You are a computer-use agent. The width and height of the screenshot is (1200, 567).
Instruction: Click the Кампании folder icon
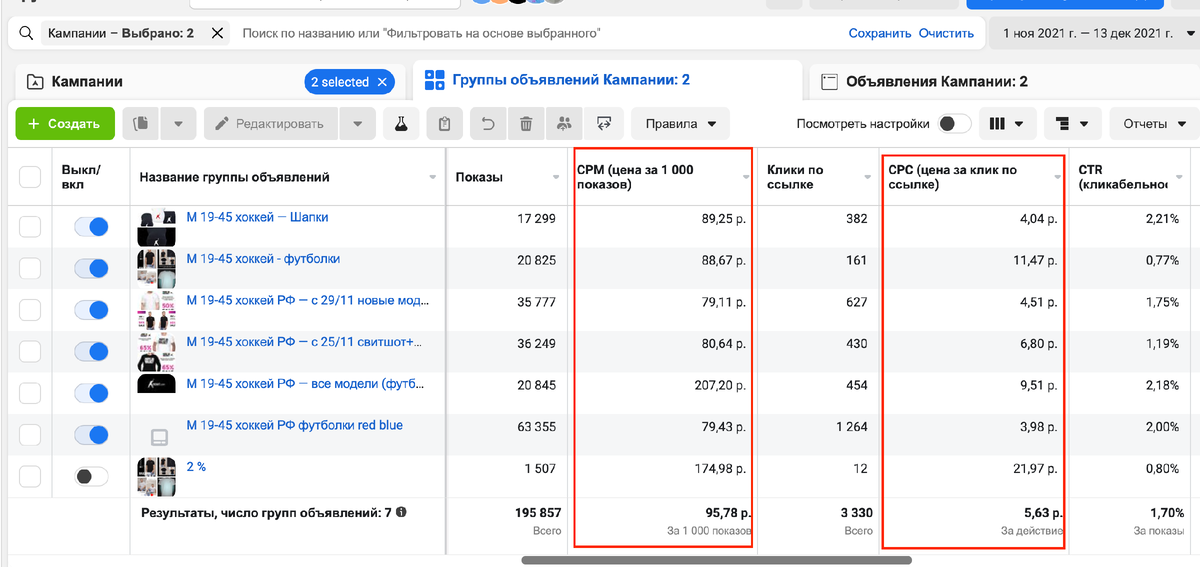point(35,82)
